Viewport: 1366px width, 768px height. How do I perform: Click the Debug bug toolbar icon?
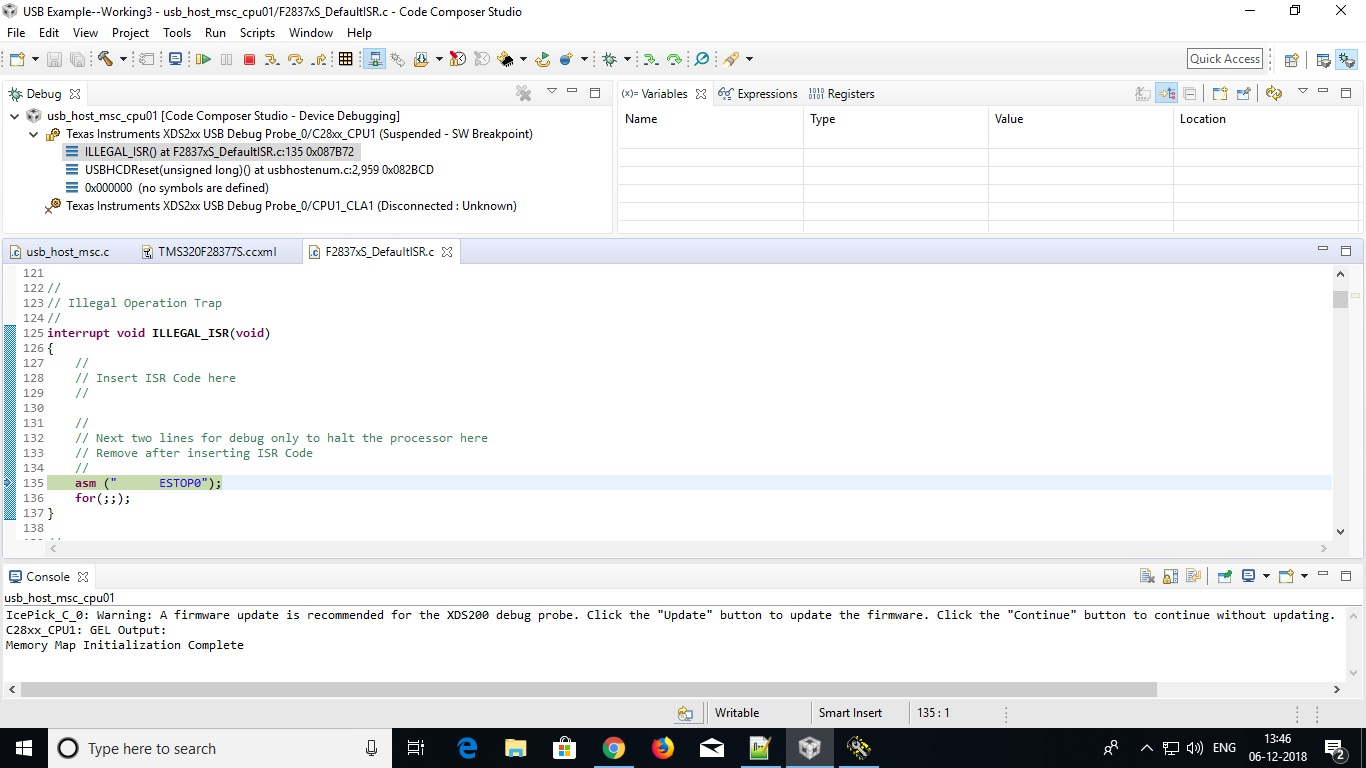pos(609,59)
